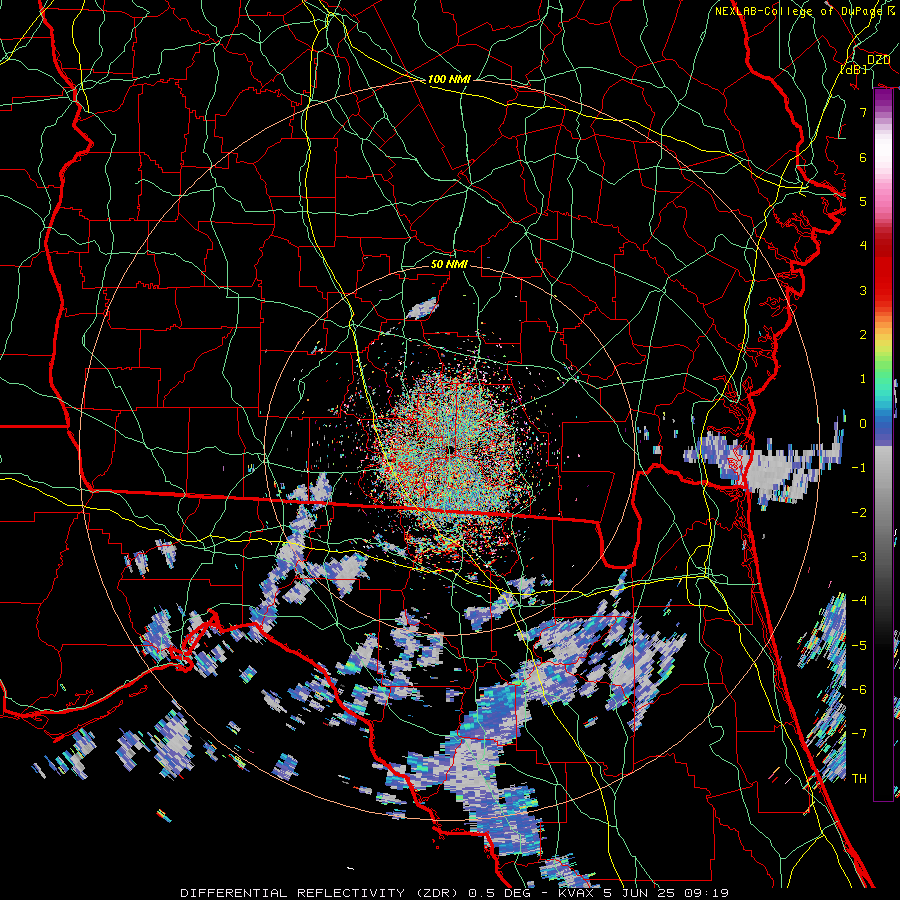Click the TH threshold label on the scale
The image size is (900, 900).
click(x=859, y=779)
